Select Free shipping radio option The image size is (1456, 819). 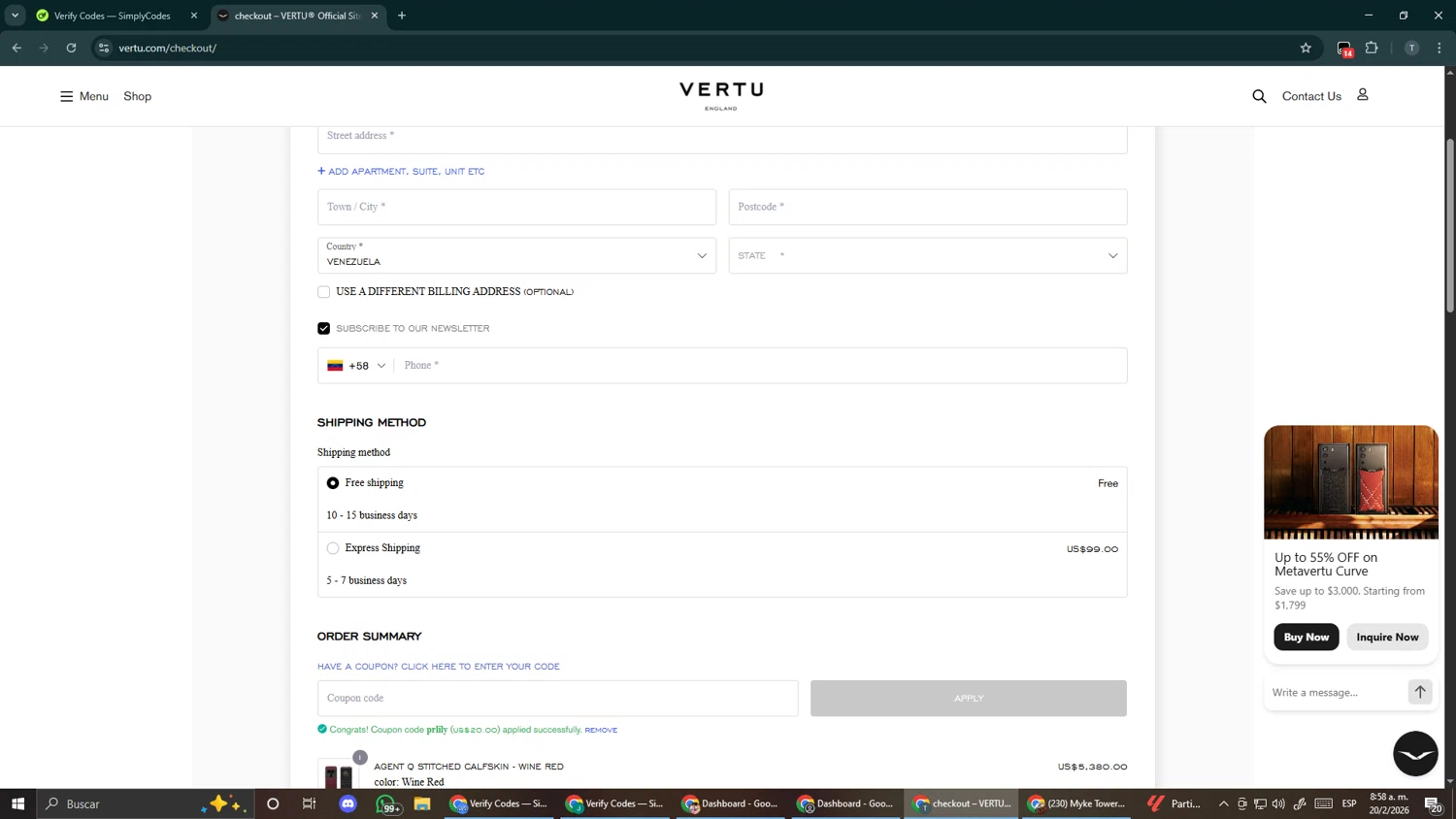coord(333,483)
